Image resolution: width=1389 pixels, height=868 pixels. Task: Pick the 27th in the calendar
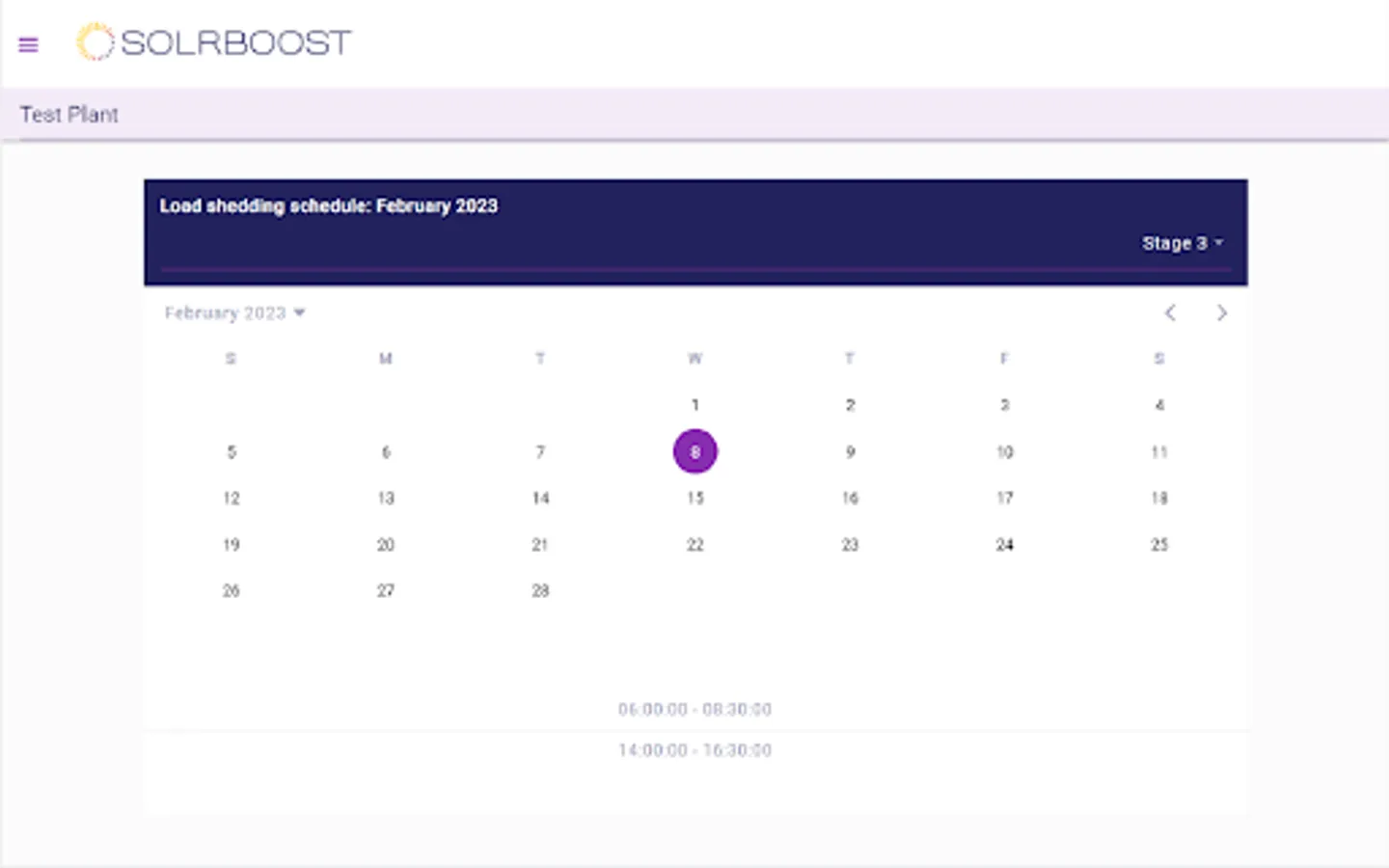coord(386,590)
